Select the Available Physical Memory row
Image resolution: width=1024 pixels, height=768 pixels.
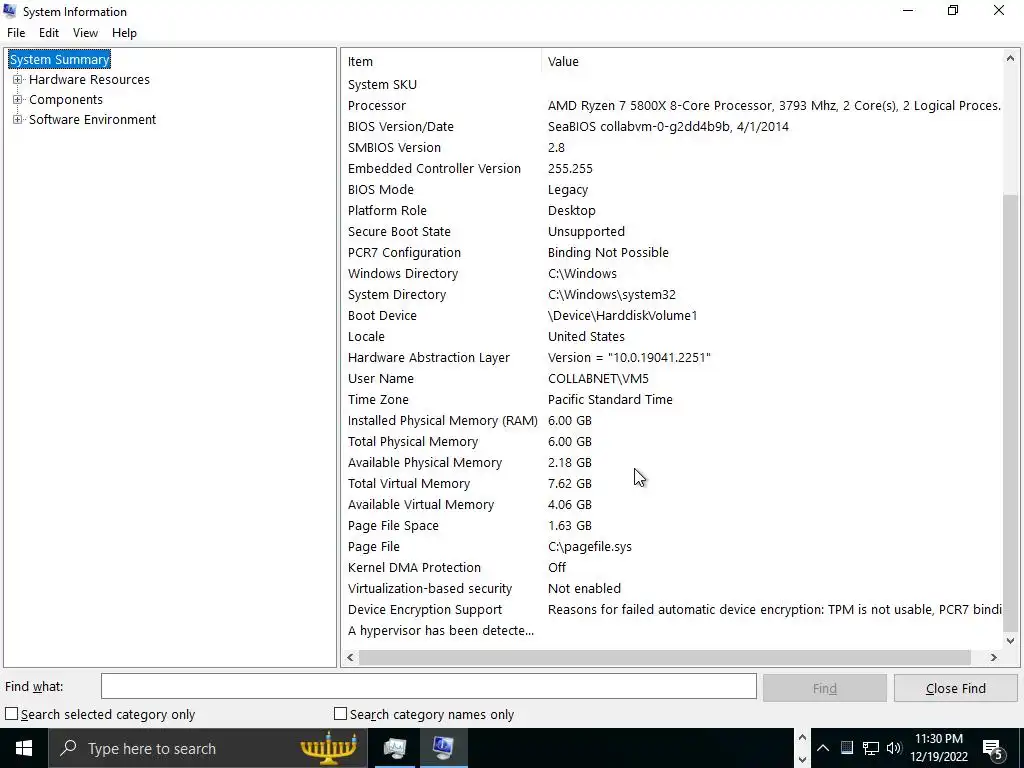pyautogui.click(x=672, y=462)
